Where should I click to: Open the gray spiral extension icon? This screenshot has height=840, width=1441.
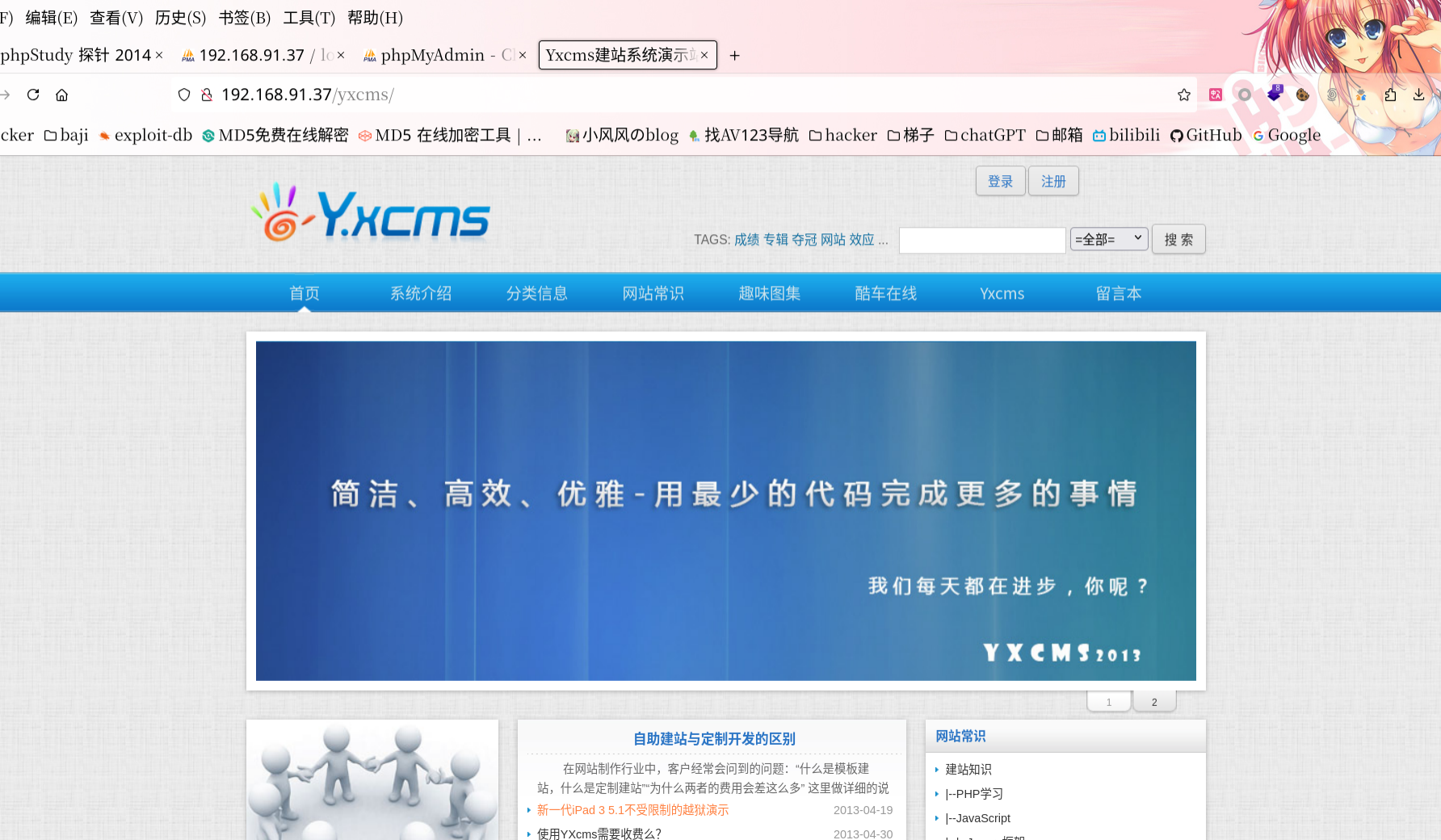[1332, 94]
